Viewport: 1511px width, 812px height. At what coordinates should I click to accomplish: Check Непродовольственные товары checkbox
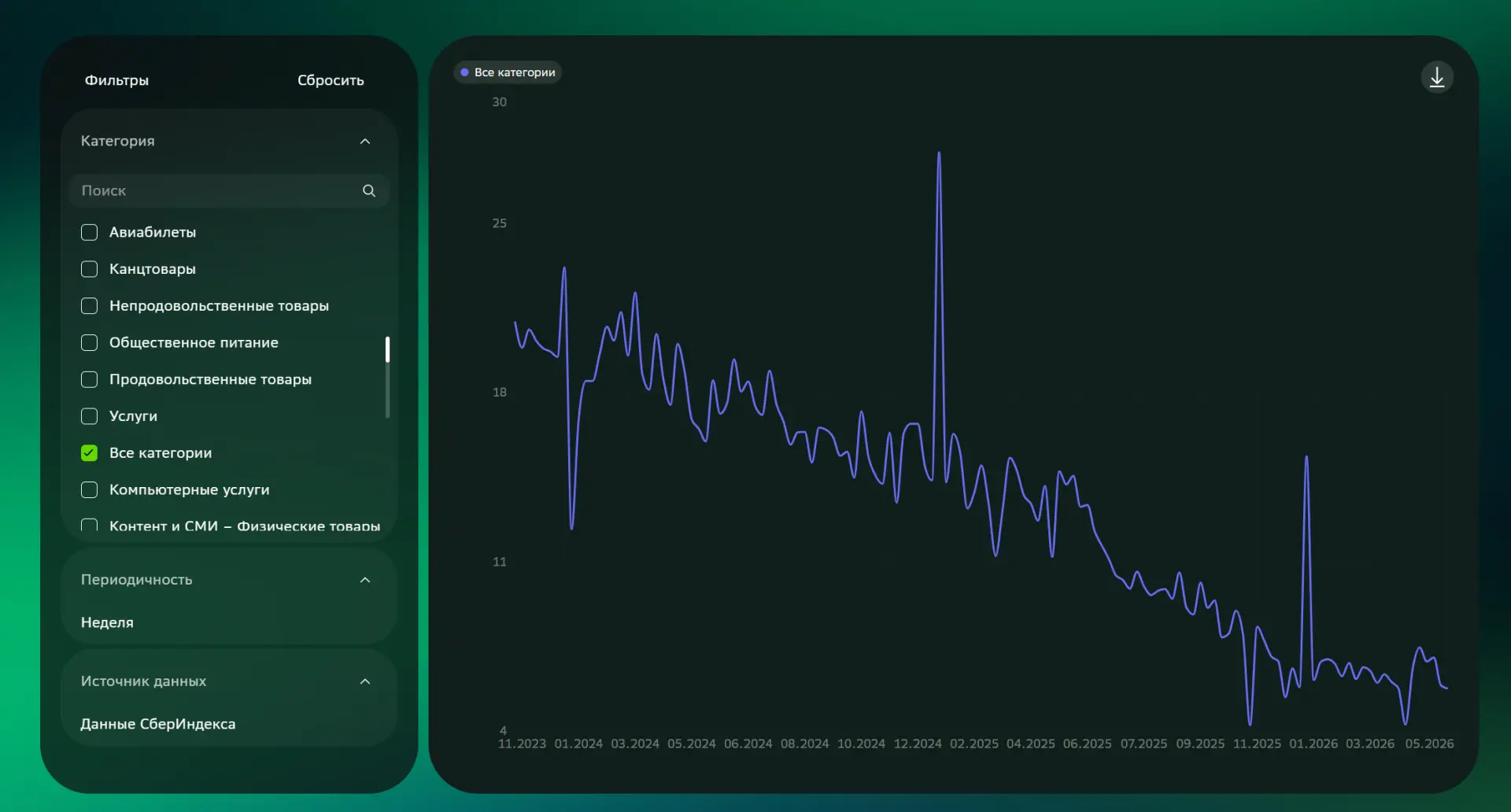point(90,306)
